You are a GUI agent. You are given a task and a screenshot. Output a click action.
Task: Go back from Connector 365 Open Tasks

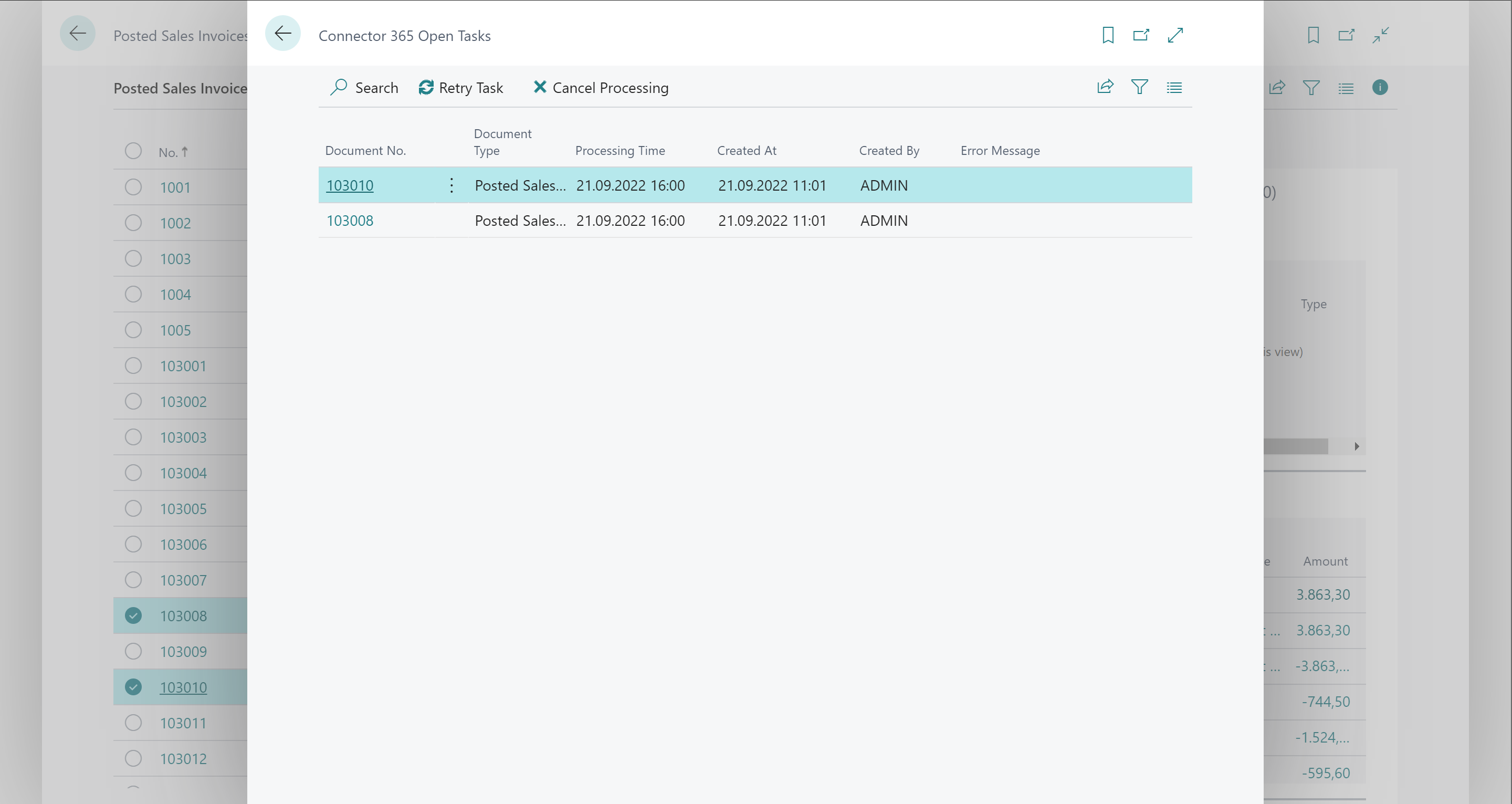pos(283,34)
